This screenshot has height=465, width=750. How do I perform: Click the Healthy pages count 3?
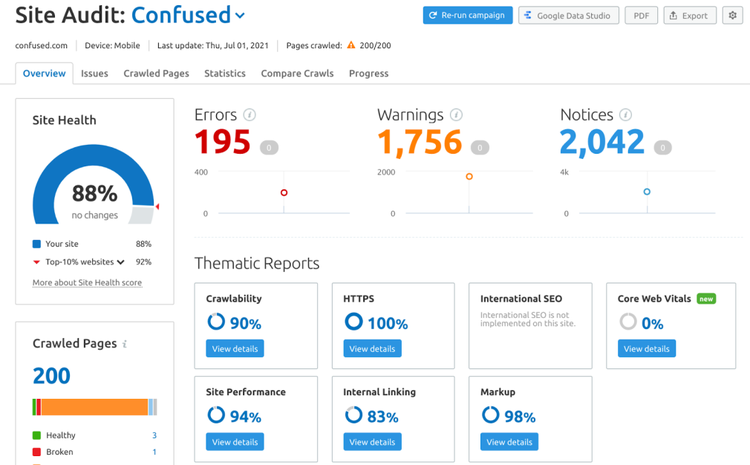click(x=154, y=435)
